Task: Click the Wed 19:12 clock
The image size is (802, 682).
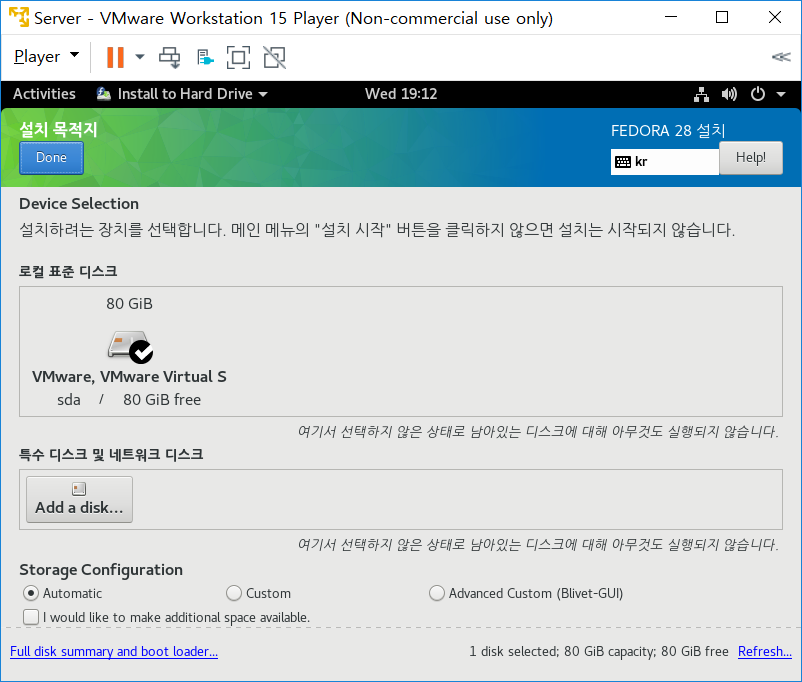Action: (401, 94)
